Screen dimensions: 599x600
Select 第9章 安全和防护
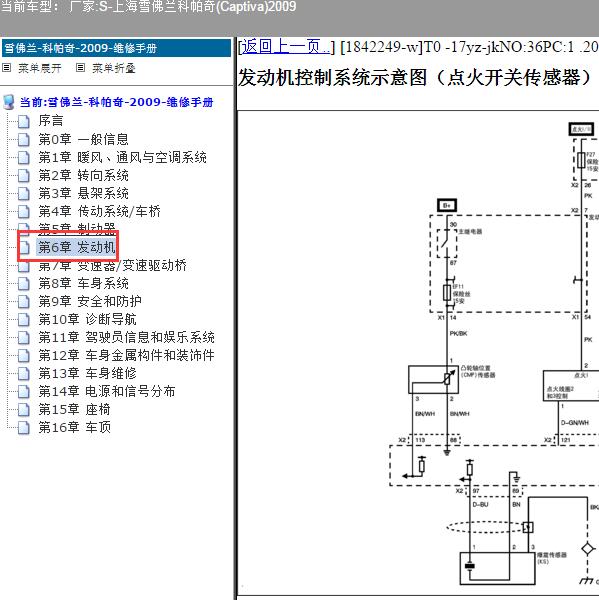click(90, 301)
